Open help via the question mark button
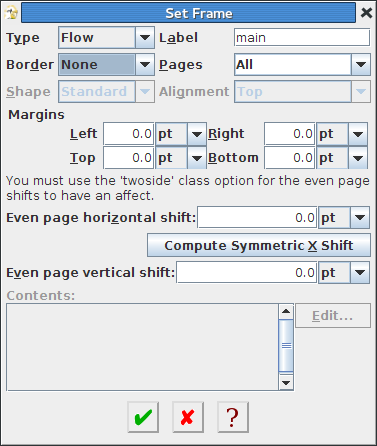The image size is (377, 446). (x=233, y=417)
